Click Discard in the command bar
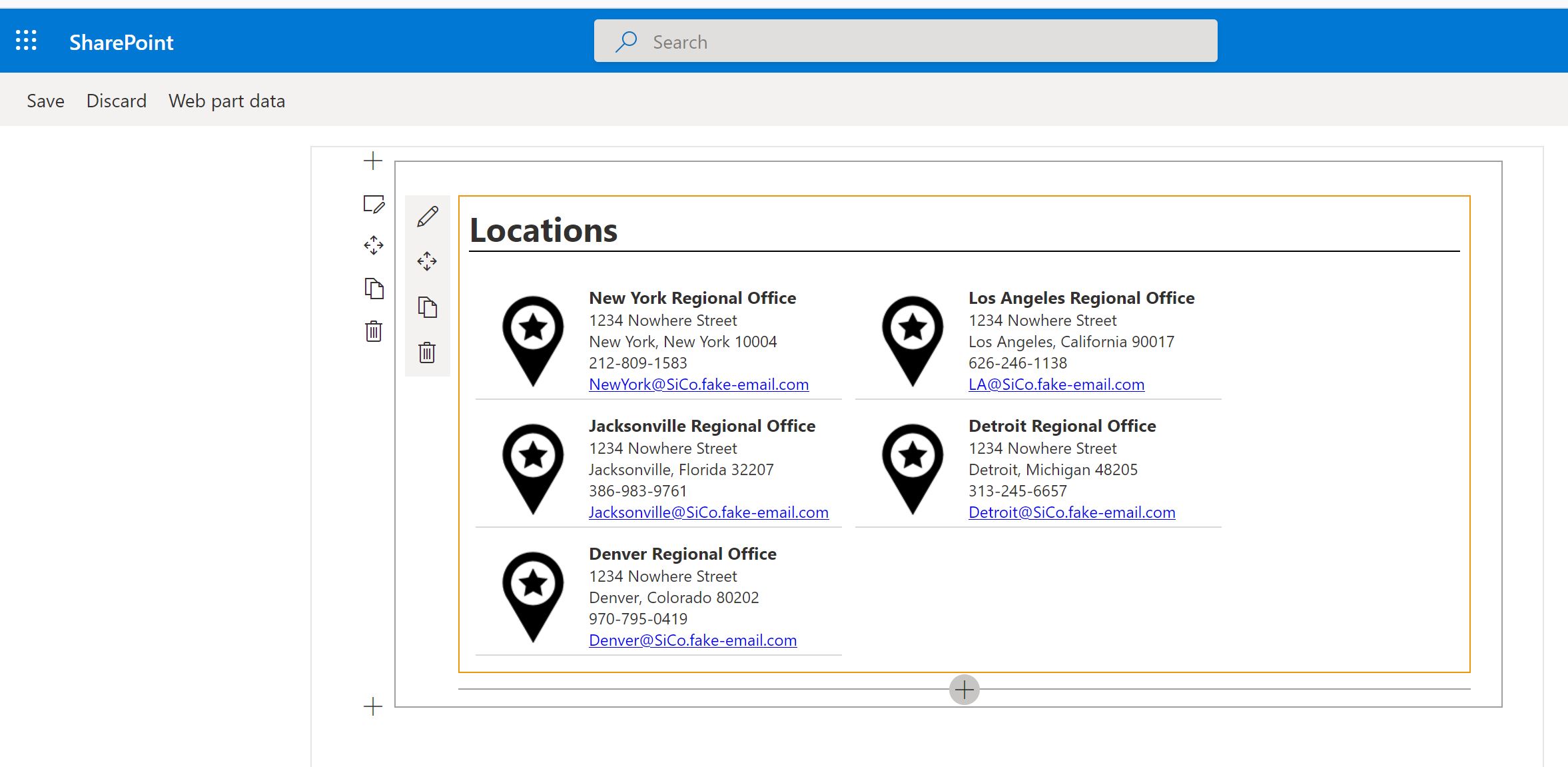Screen dimensions: 1568x767 [117, 101]
